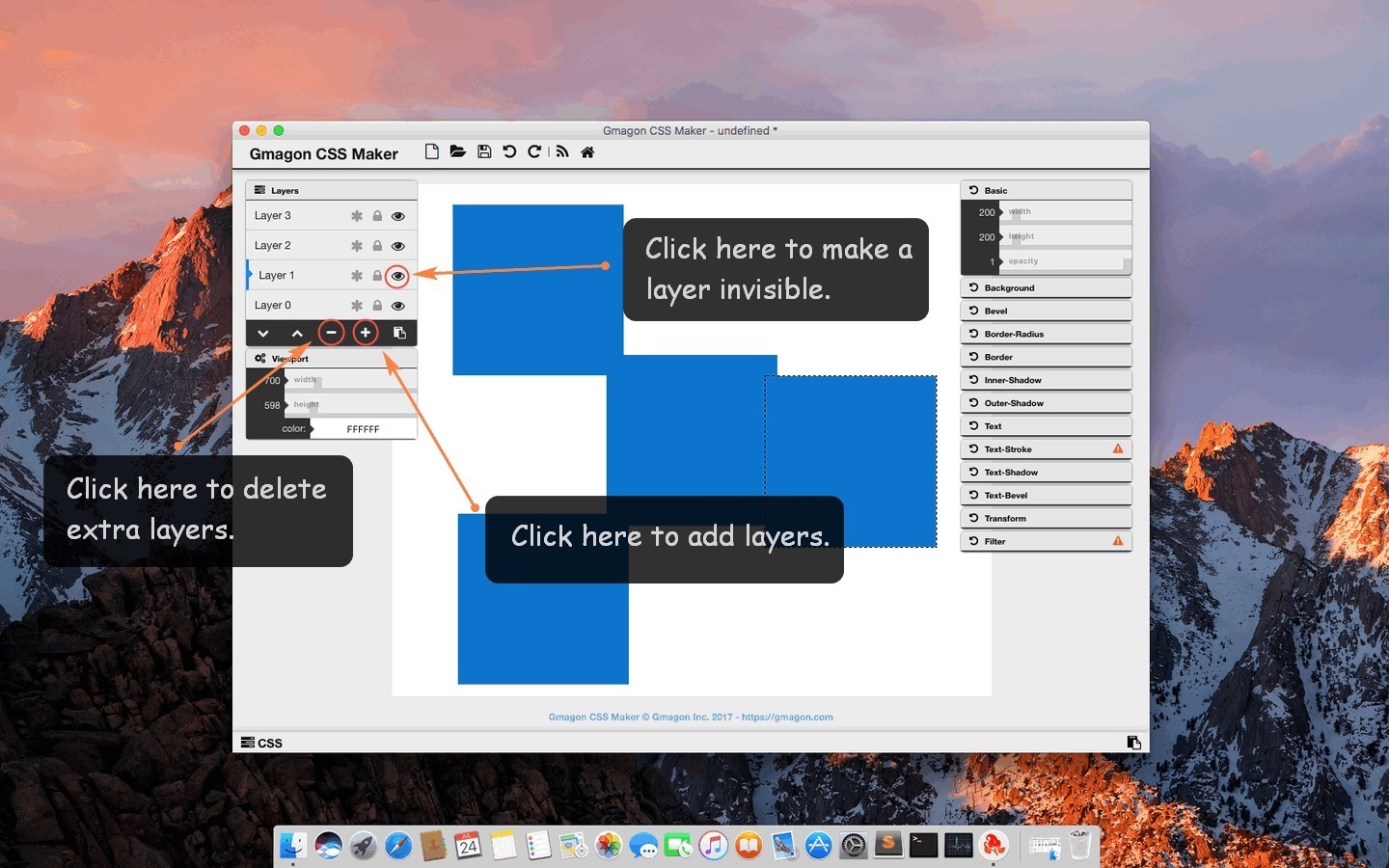
Task: Click the undo arrow in toolbar
Action: point(509,151)
